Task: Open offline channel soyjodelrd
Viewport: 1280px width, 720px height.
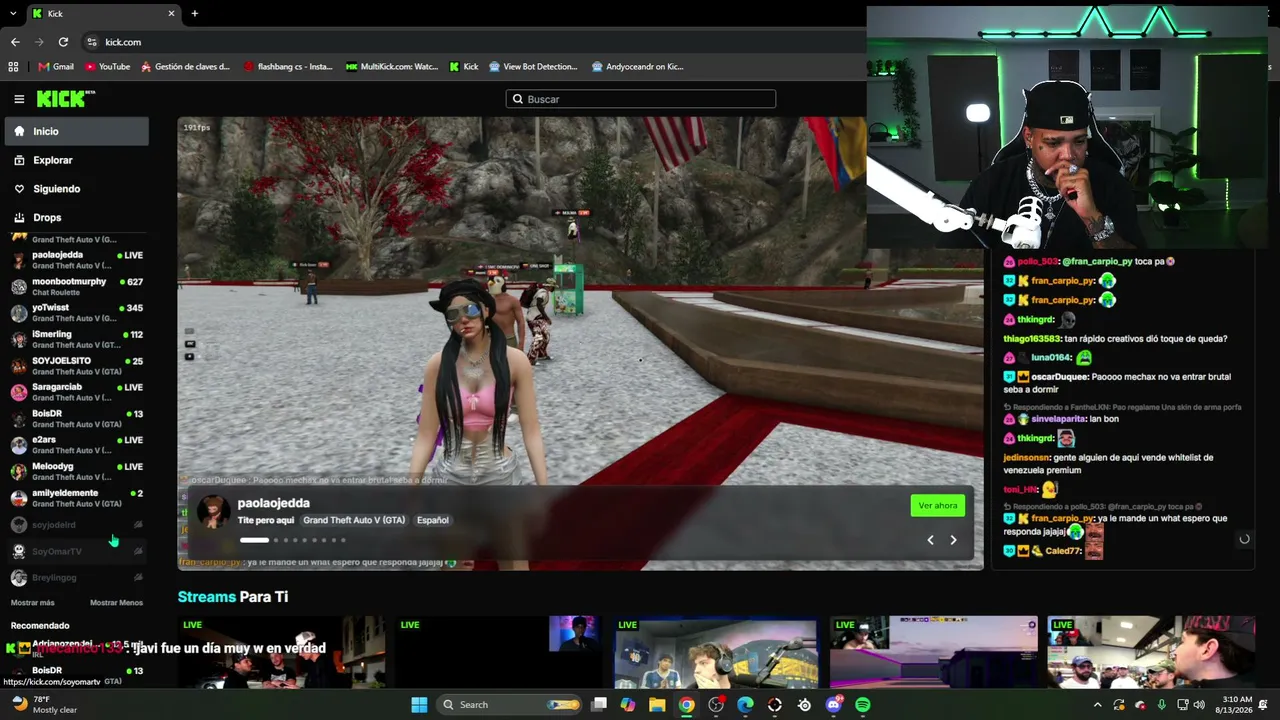Action: point(77,525)
